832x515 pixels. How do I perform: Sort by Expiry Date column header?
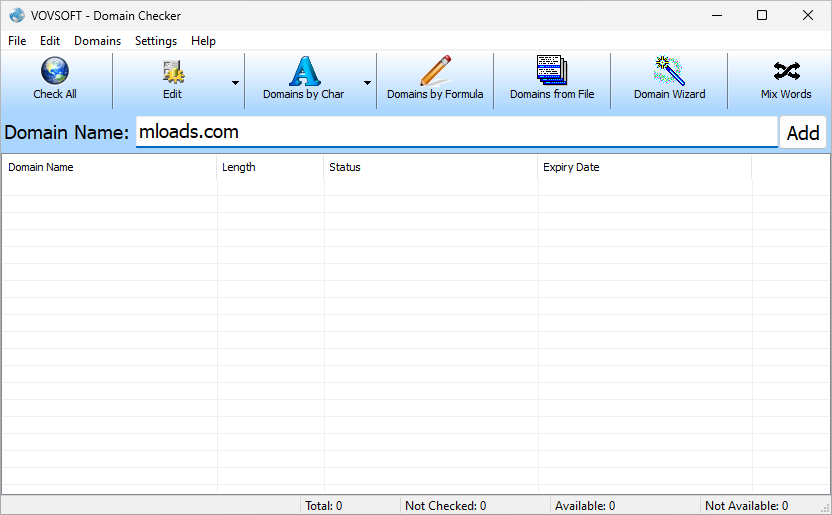coord(645,167)
